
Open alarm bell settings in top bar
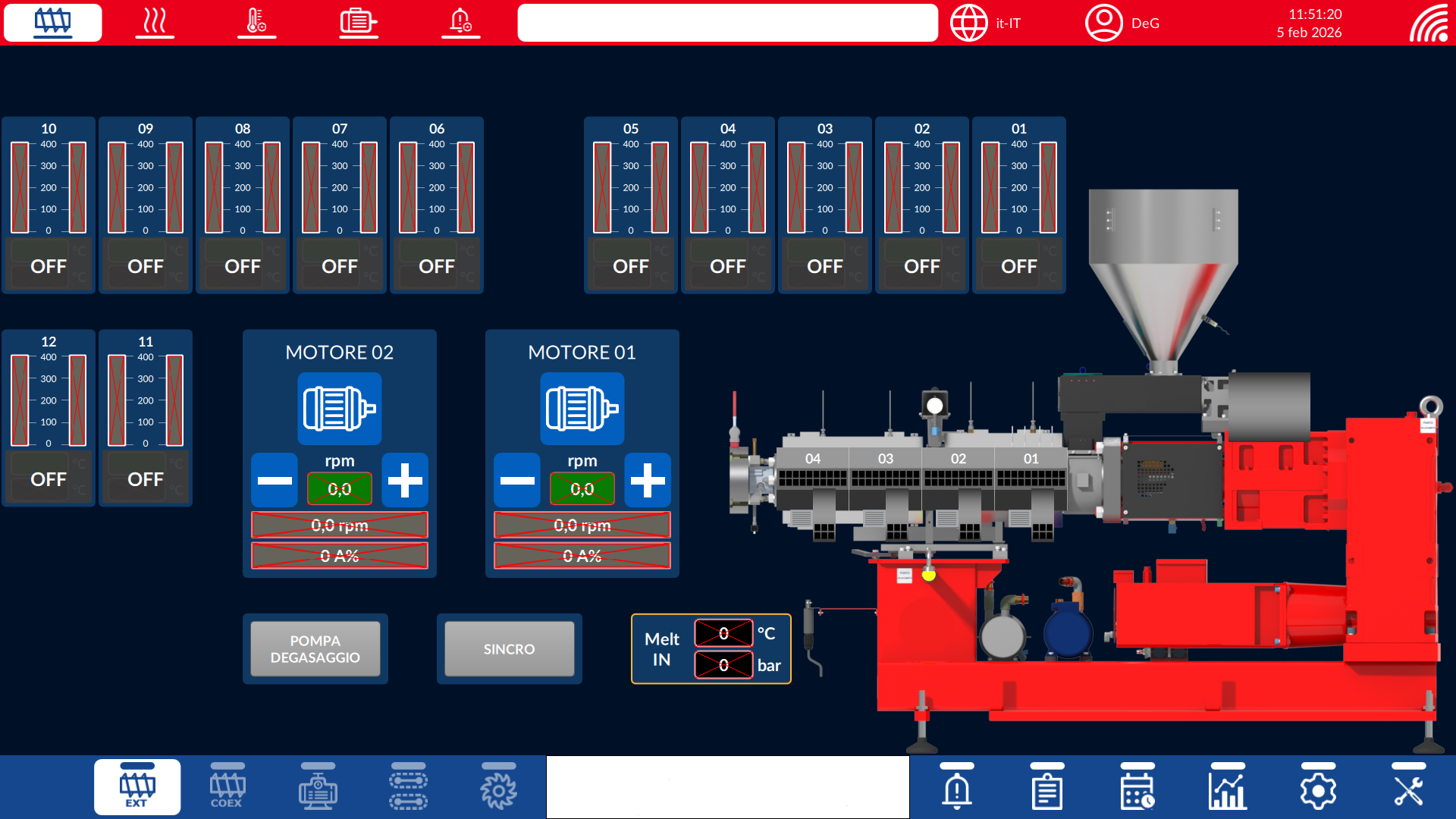(x=460, y=22)
